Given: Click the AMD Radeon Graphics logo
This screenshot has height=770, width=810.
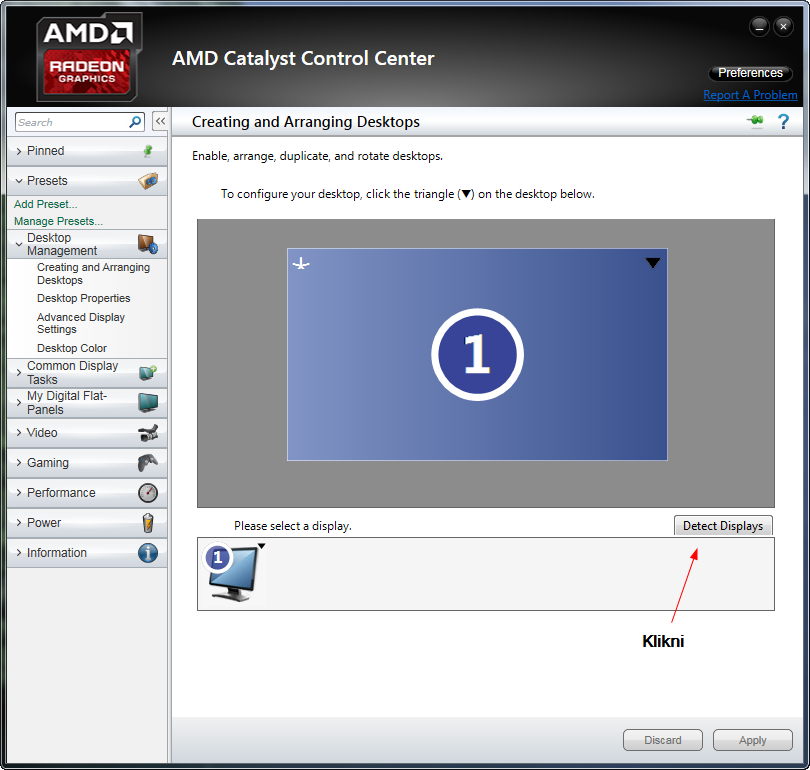Looking at the screenshot, I should (x=89, y=57).
